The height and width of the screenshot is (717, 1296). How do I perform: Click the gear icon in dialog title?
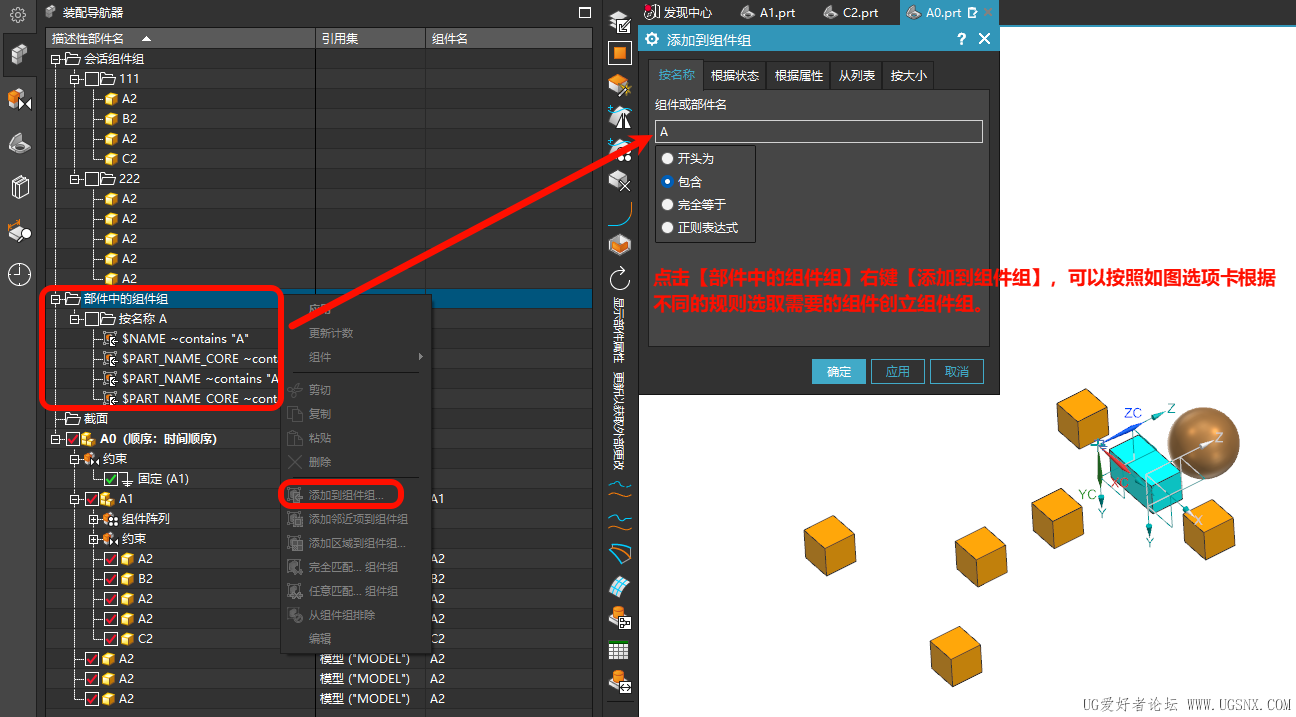[x=652, y=39]
